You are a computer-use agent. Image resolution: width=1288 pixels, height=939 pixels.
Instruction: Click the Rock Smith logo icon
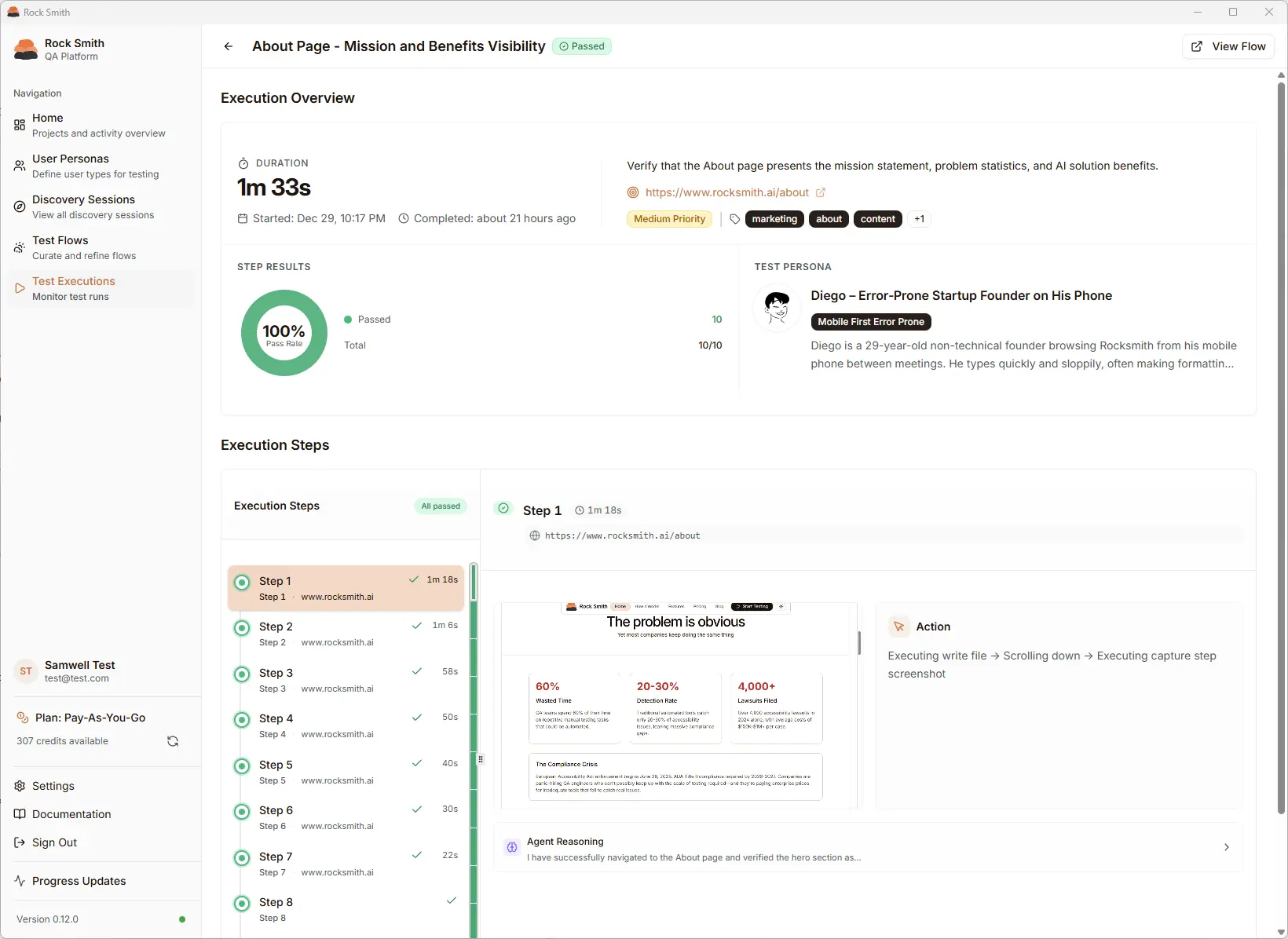pos(25,49)
